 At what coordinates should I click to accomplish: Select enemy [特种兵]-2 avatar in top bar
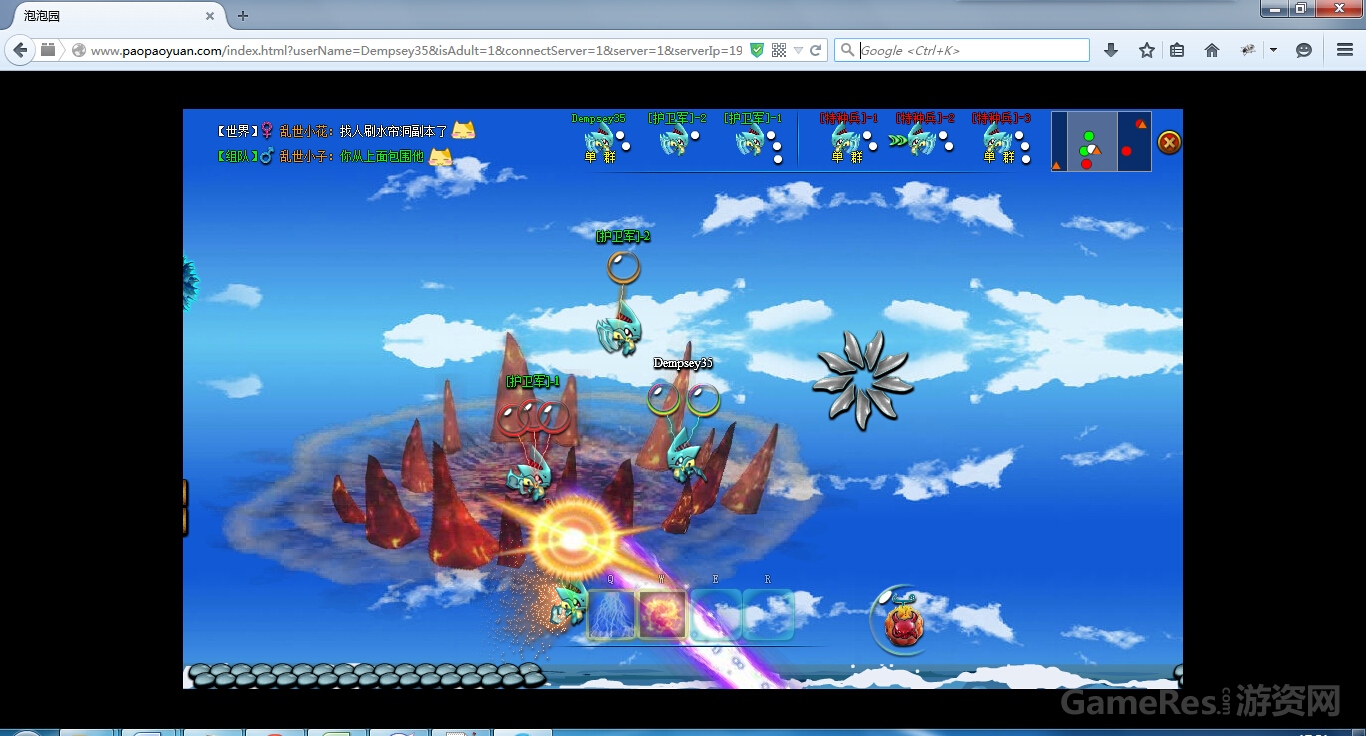922,139
